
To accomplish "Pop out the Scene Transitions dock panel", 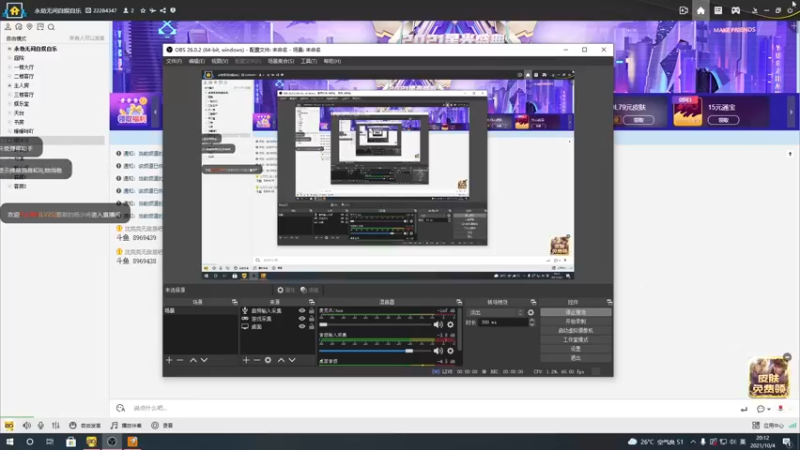I will click(x=533, y=302).
